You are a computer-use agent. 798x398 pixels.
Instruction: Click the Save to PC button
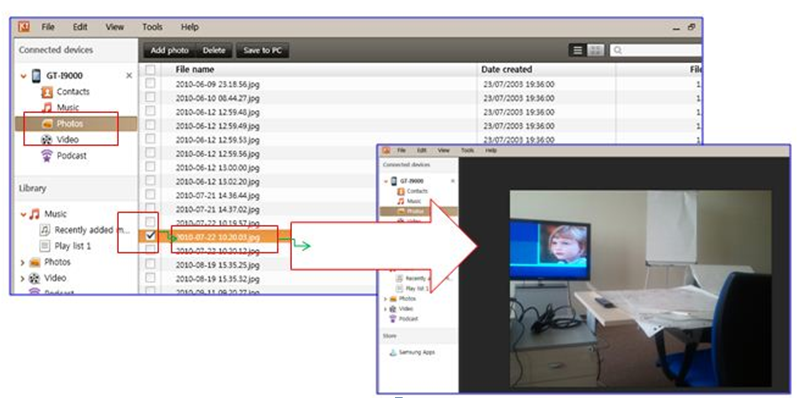pos(263,51)
